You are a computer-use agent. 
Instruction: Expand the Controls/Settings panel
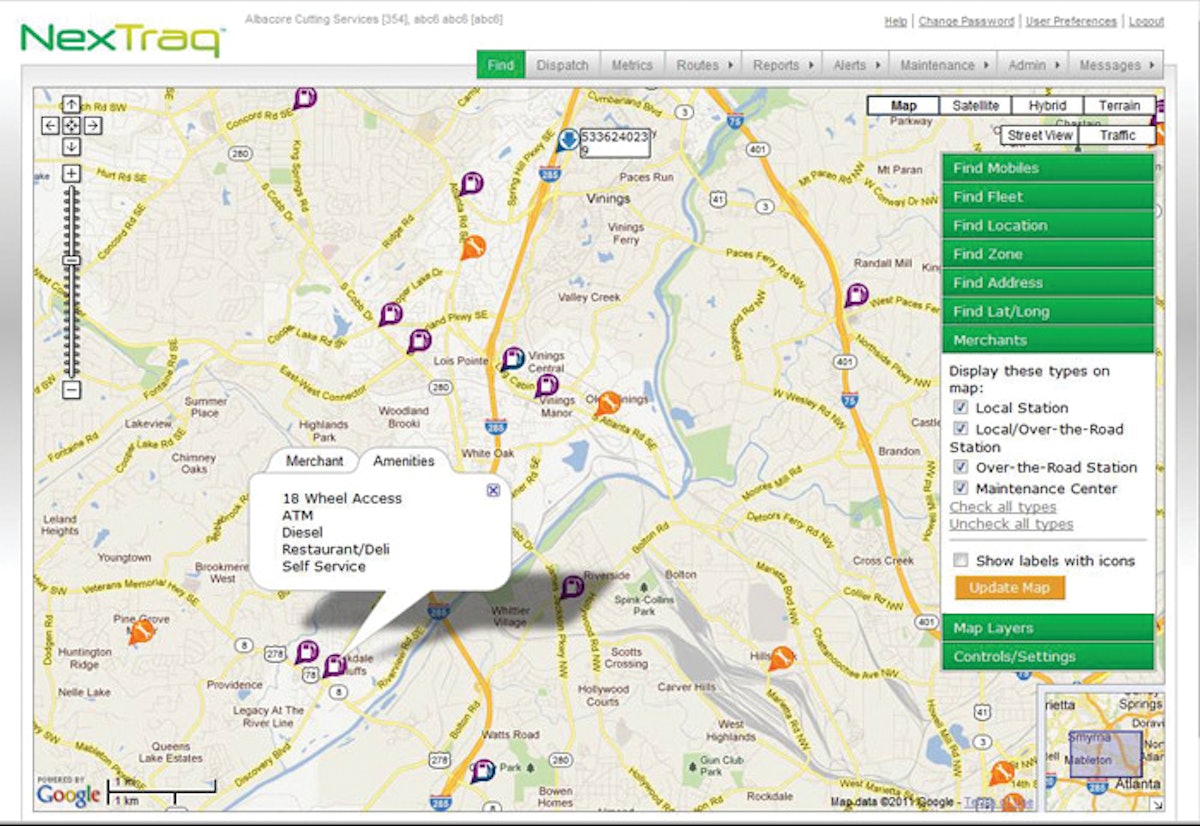pyautogui.click(x=1047, y=657)
